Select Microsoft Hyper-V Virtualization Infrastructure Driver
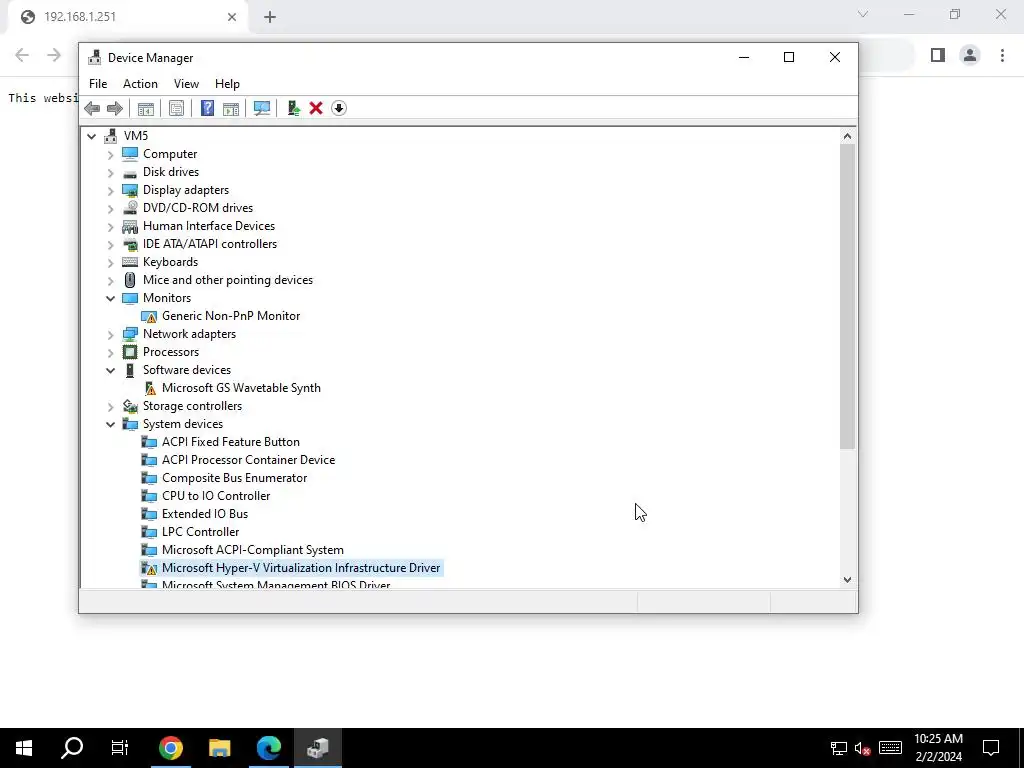Image resolution: width=1024 pixels, height=768 pixels. click(301, 568)
